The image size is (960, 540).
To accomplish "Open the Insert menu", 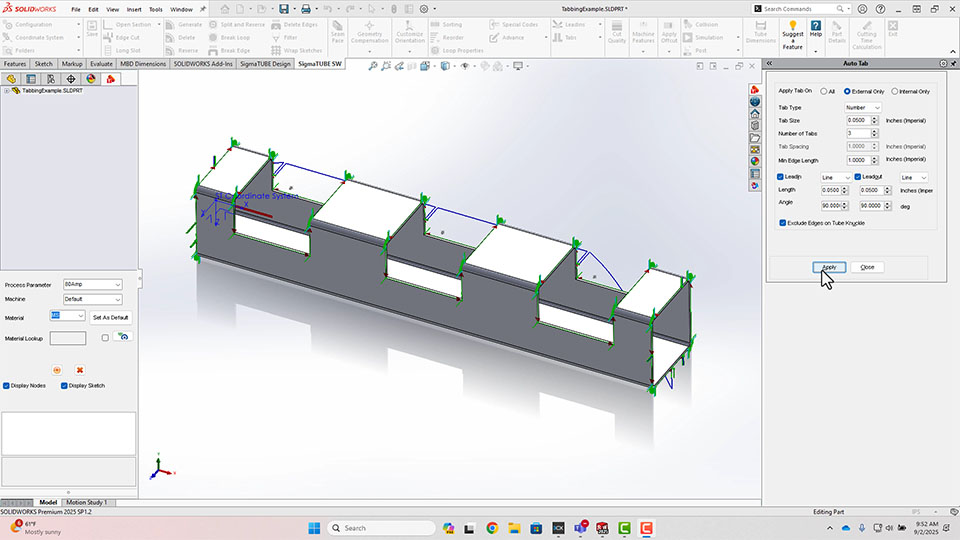I will (134, 9).
